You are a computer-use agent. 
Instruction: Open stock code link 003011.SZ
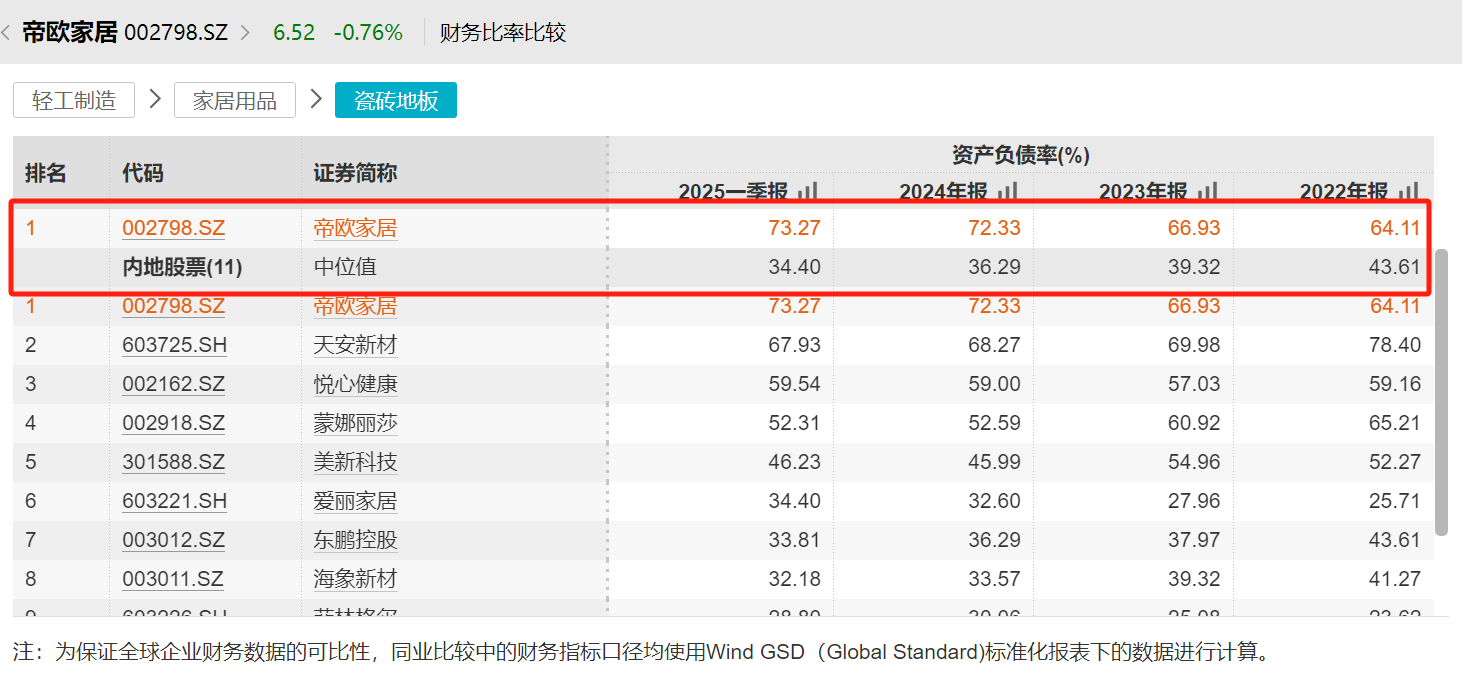(173, 579)
